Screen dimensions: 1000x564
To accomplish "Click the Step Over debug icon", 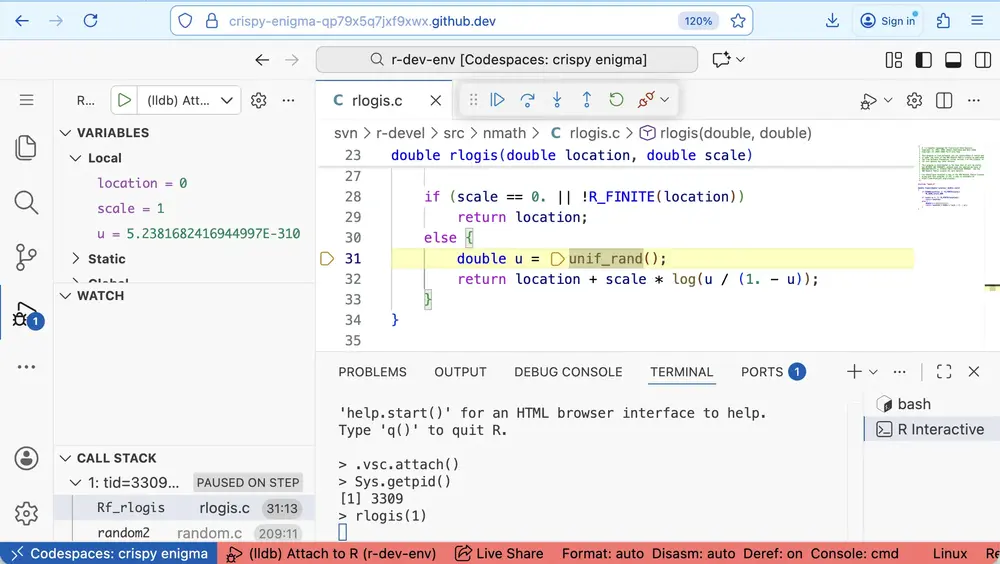I will click(x=527, y=100).
